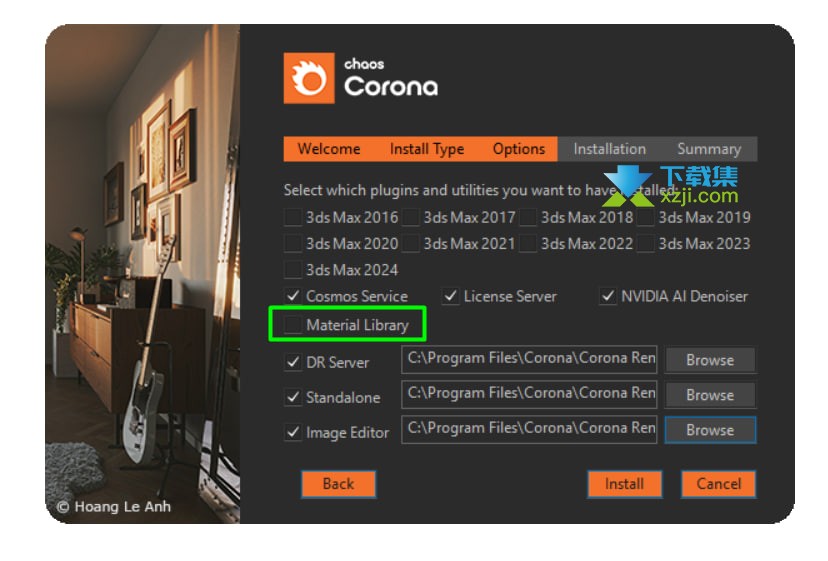Uncheck the DR Server checkbox
This screenshot has height=561, width=828.
293,362
